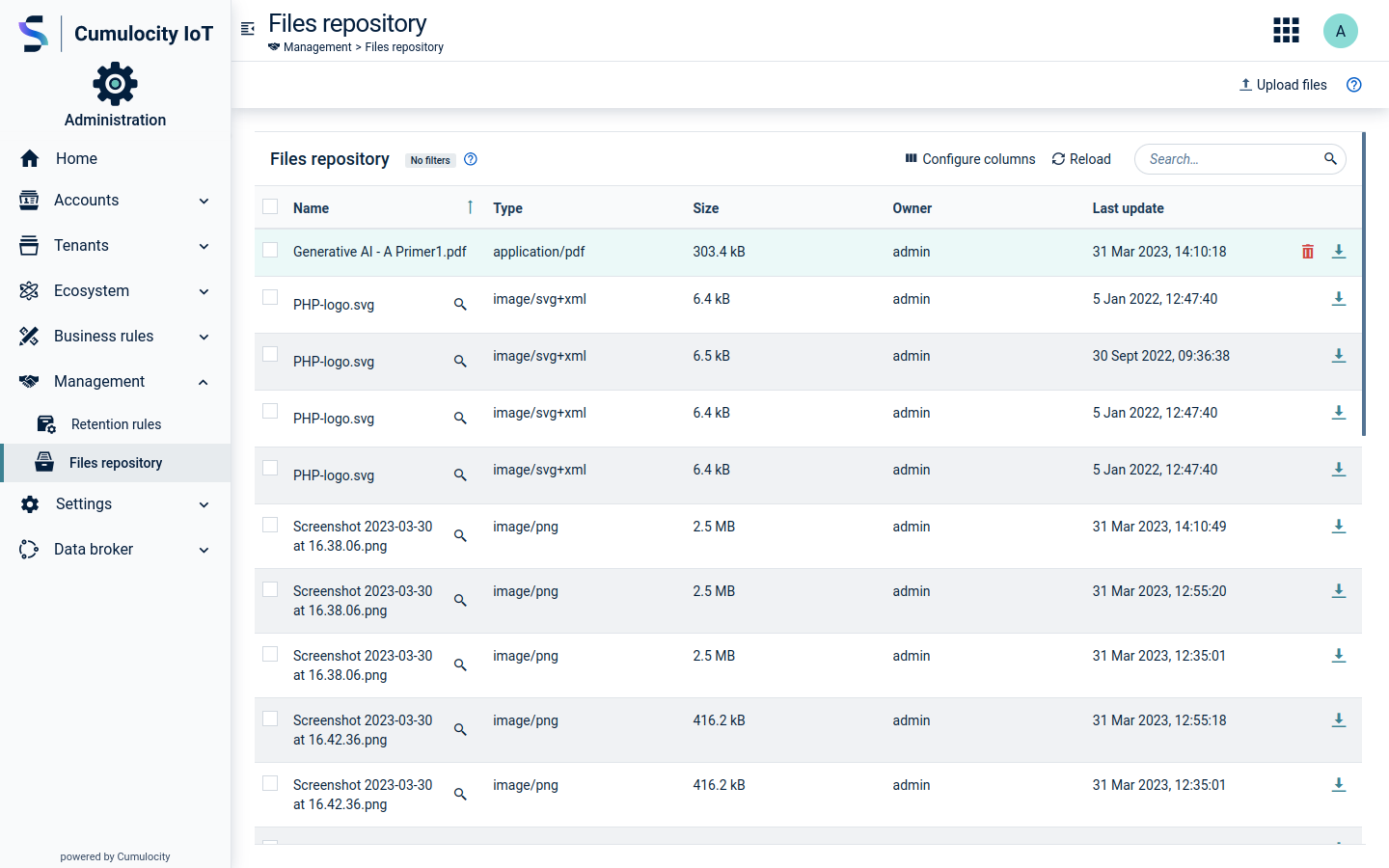
Task: Click the Last update column header
Action: click(1128, 208)
